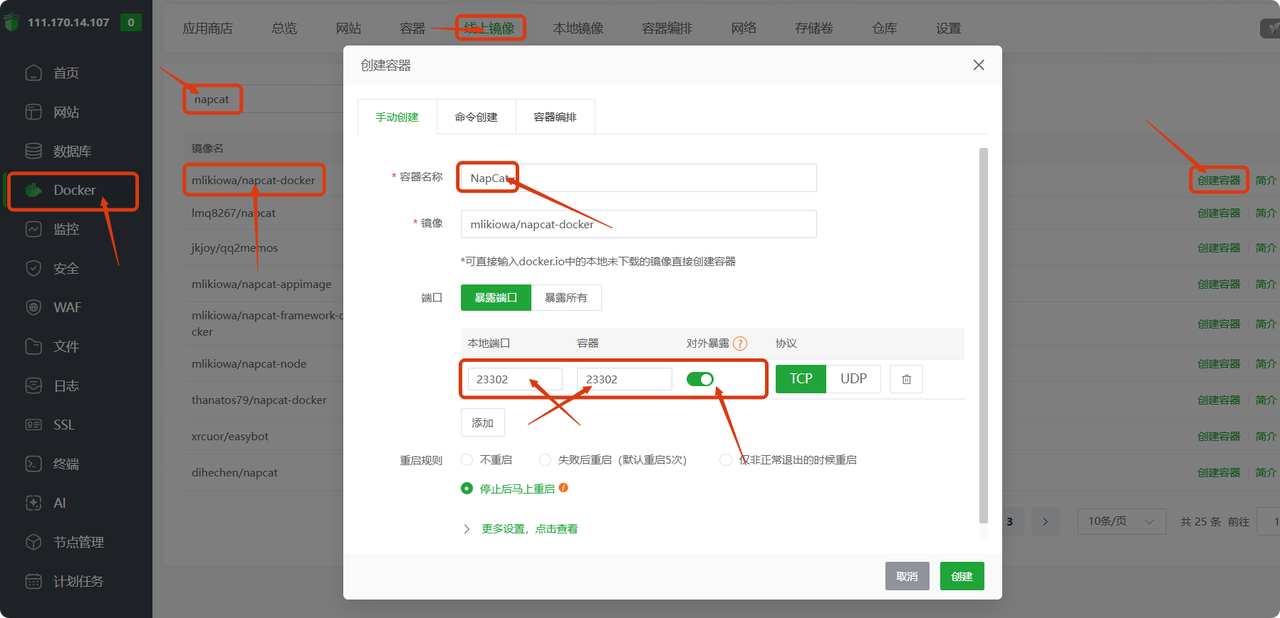Screen dimensions: 1280x618
Task: Click the 计划任务 calendar icon
Action: pos(34,581)
